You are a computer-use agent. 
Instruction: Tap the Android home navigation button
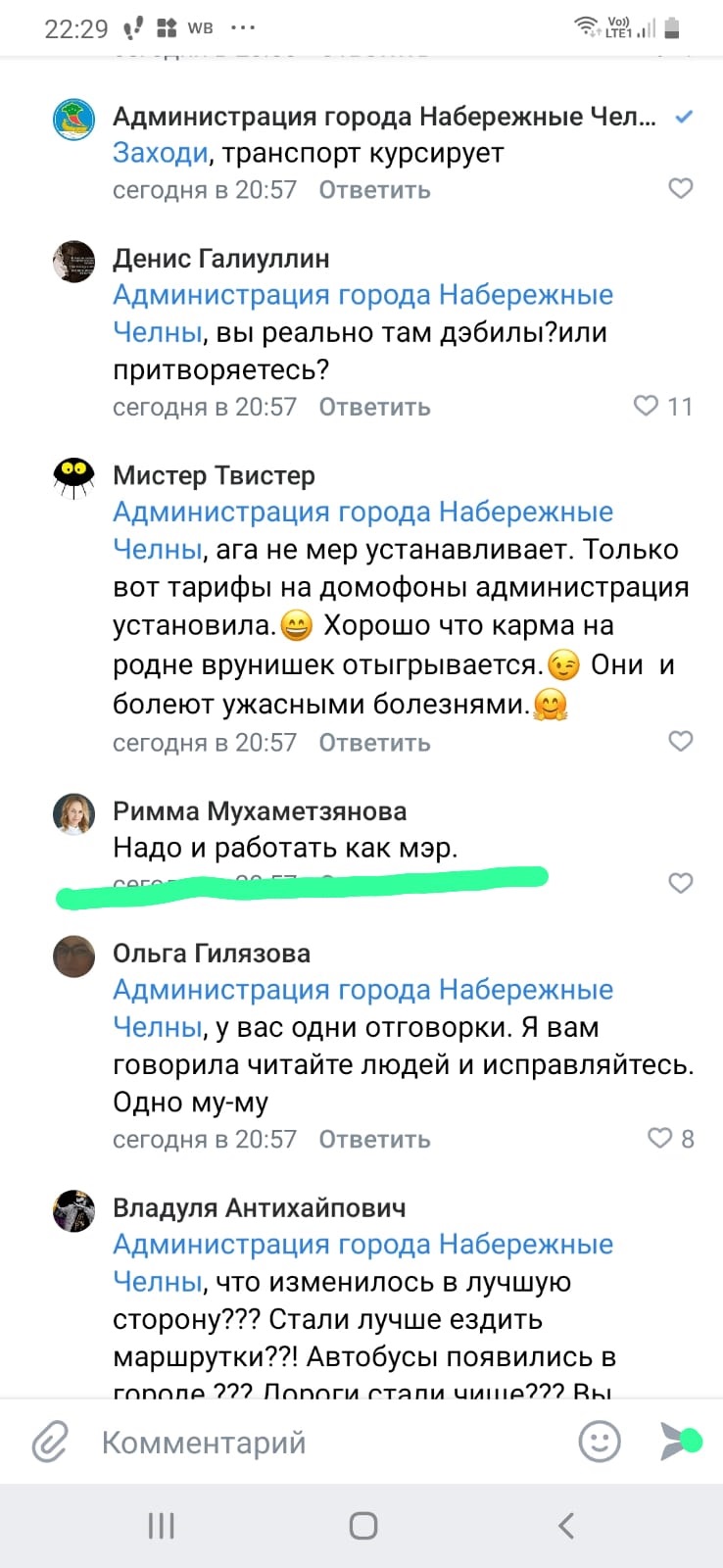tap(362, 1526)
